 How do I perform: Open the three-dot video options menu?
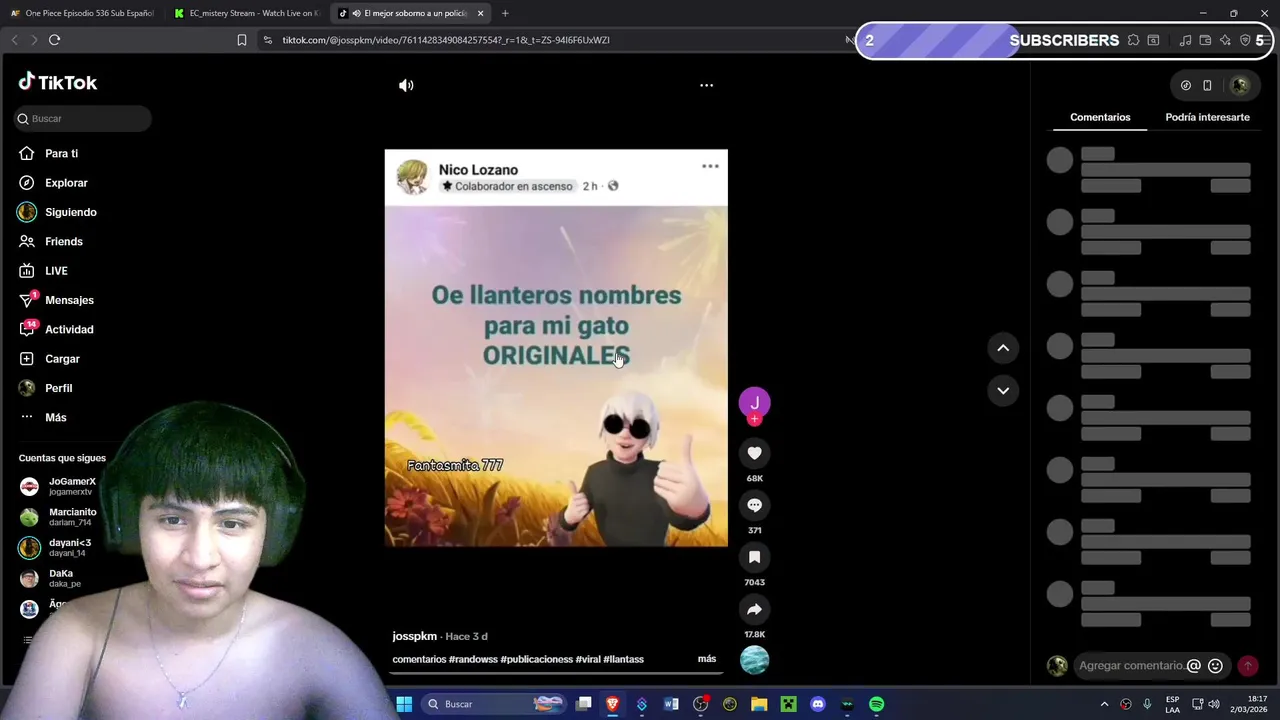click(x=706, y=85)
